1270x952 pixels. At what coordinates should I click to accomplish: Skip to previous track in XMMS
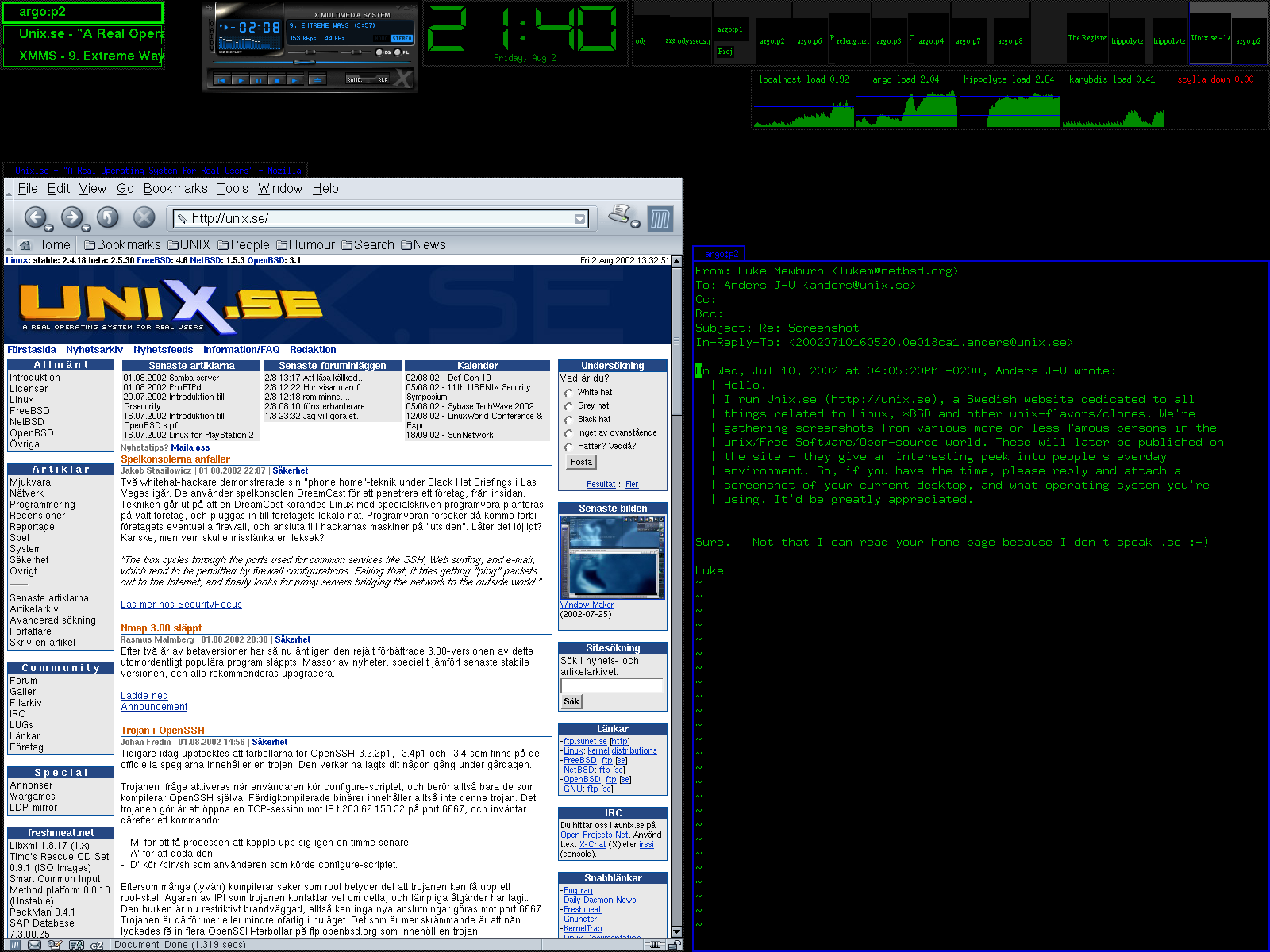222,79
